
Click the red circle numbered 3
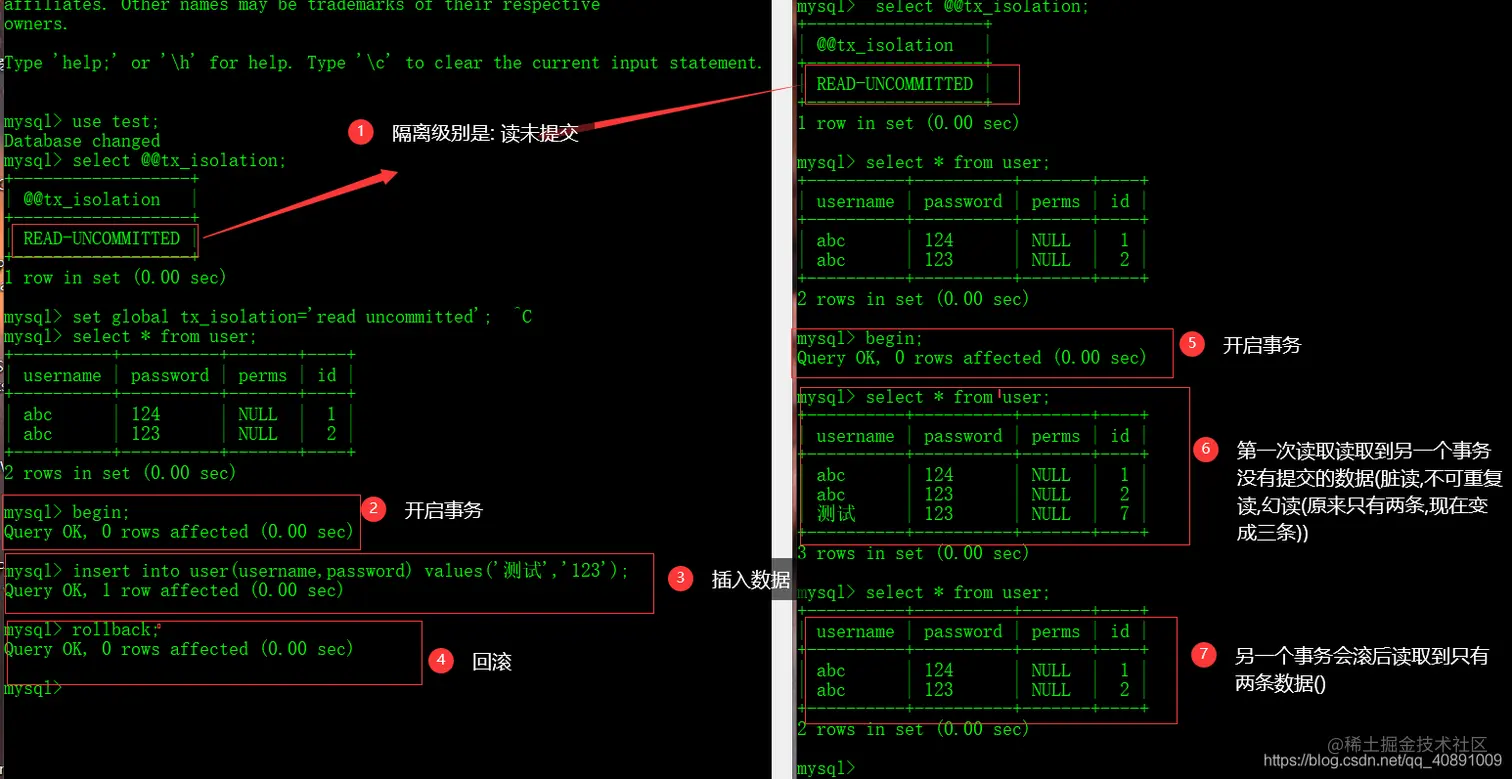click(x=681, y=578)
